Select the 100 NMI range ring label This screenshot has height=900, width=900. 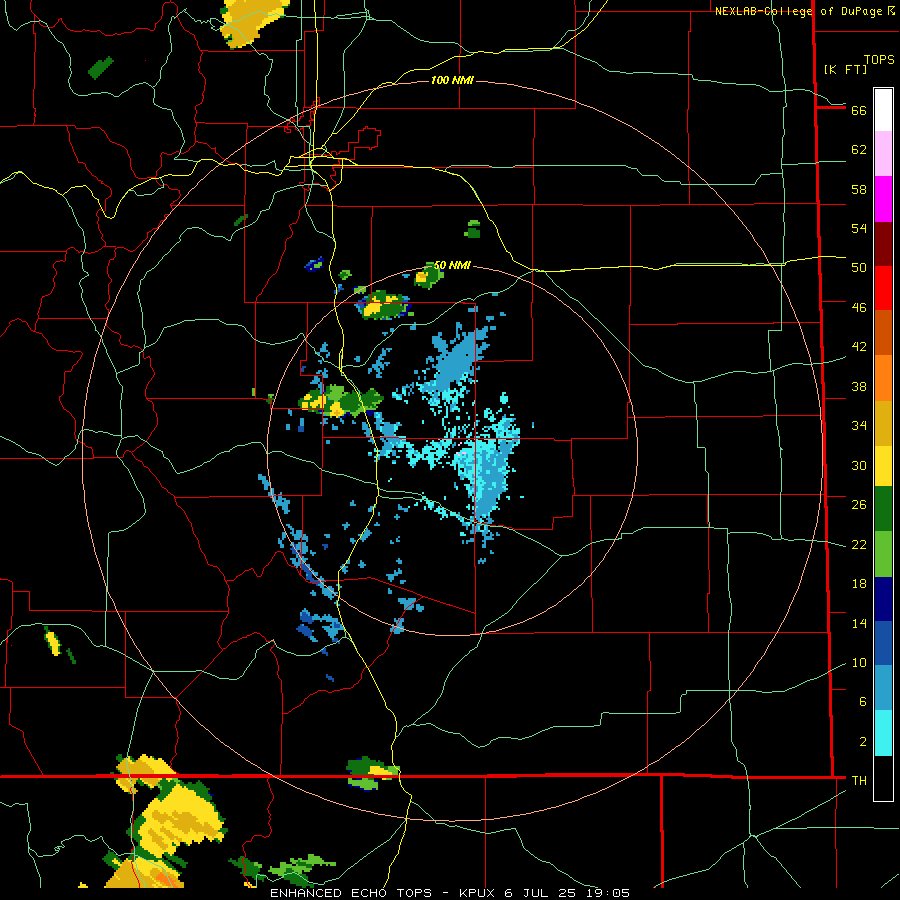tap(452, 80)
